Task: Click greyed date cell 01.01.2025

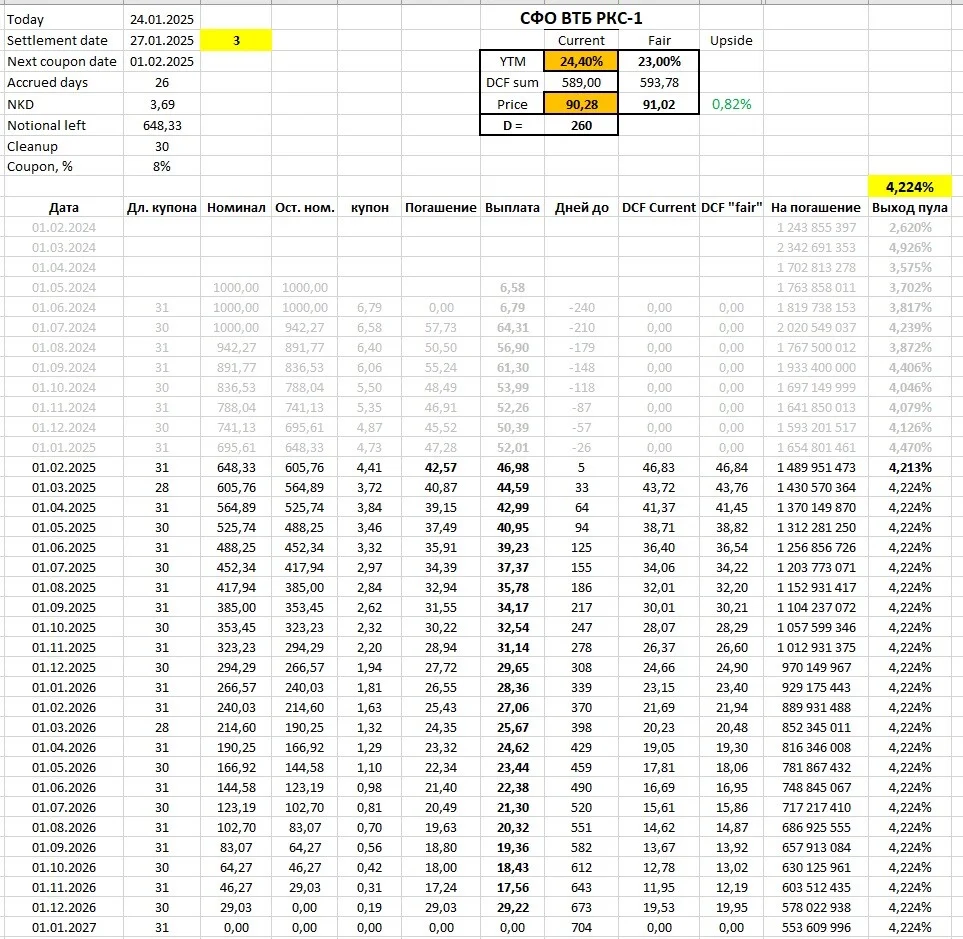Action: [64, 447]
